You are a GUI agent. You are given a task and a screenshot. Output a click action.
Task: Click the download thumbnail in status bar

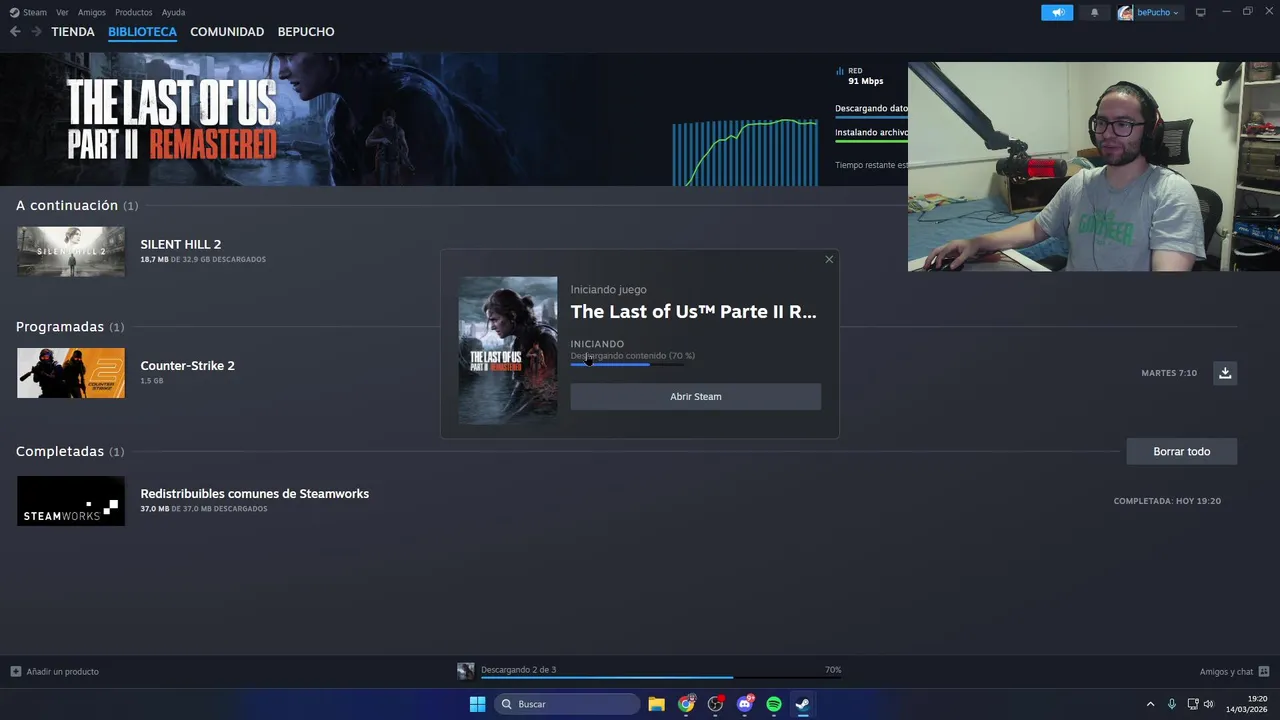pyautogui.click(x=466, y=671)
